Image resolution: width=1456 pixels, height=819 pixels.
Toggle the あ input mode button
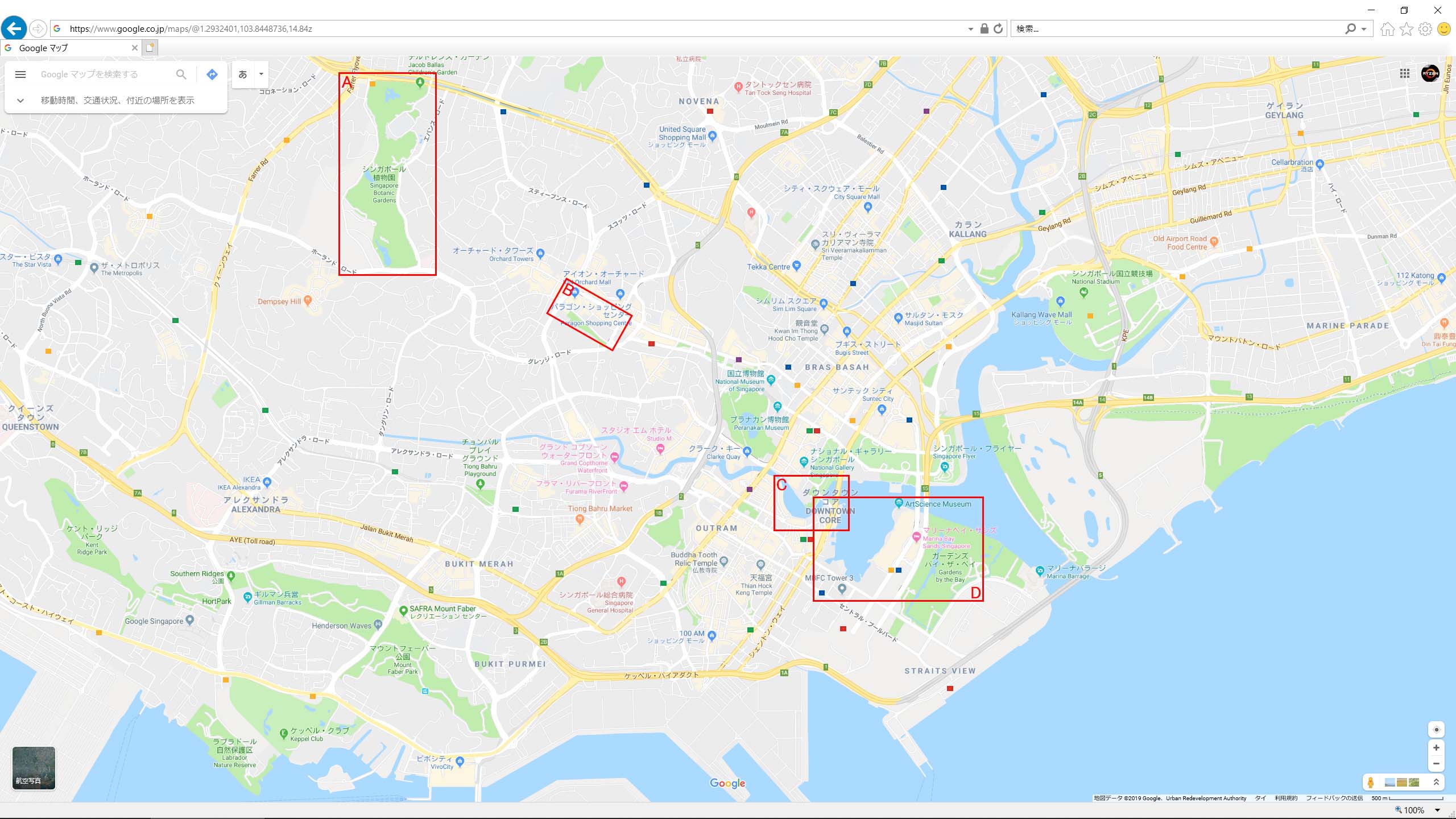[x=243, y=75]
